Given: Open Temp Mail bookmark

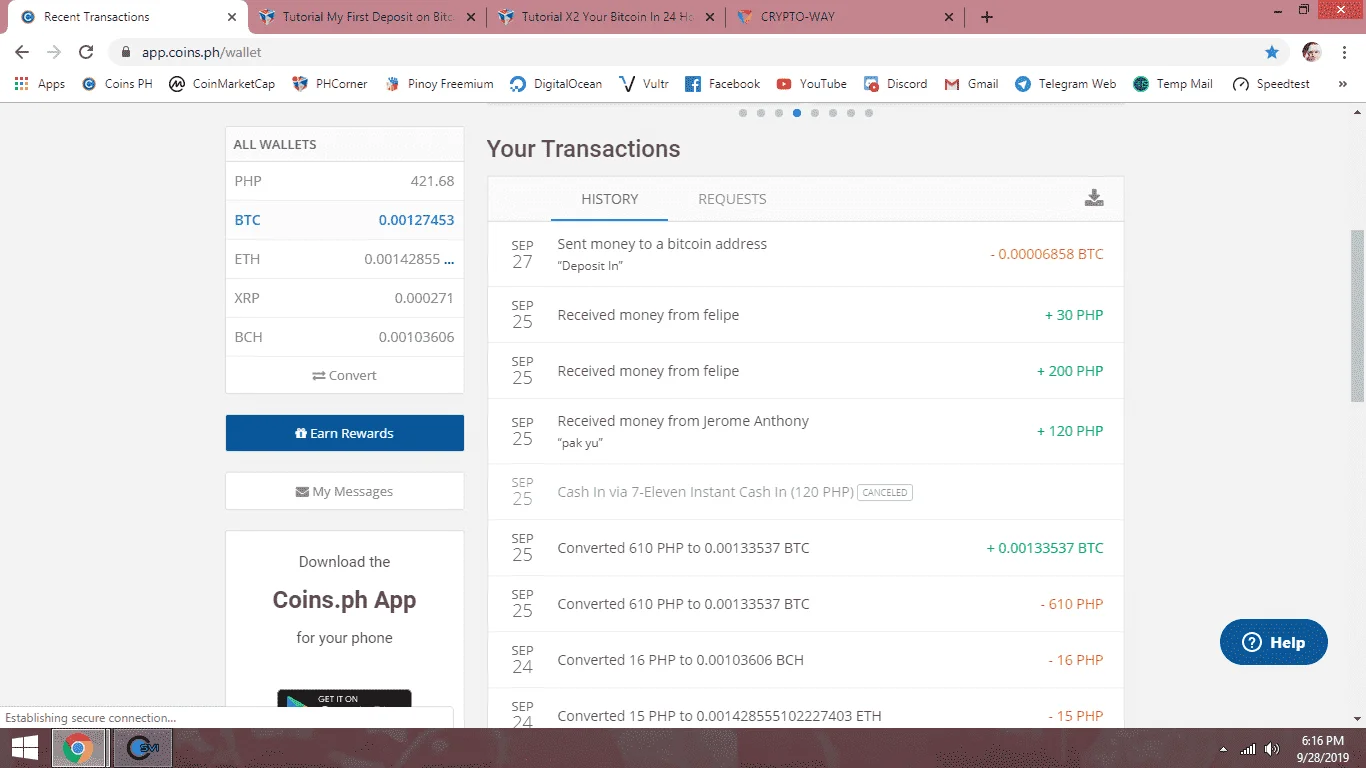Looking at the screenshot, I should 1173,84.
